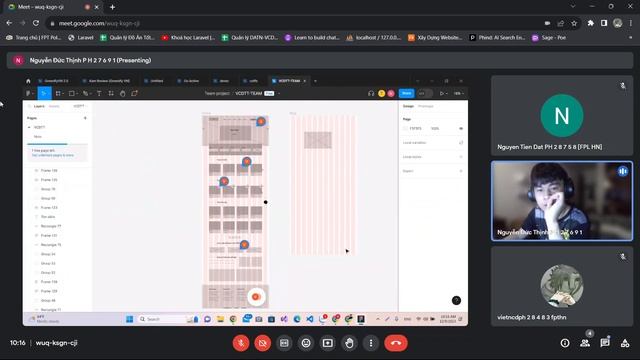640x360 pixels.
Task: Open Learn to build chat bookmark
Action: 312,38
